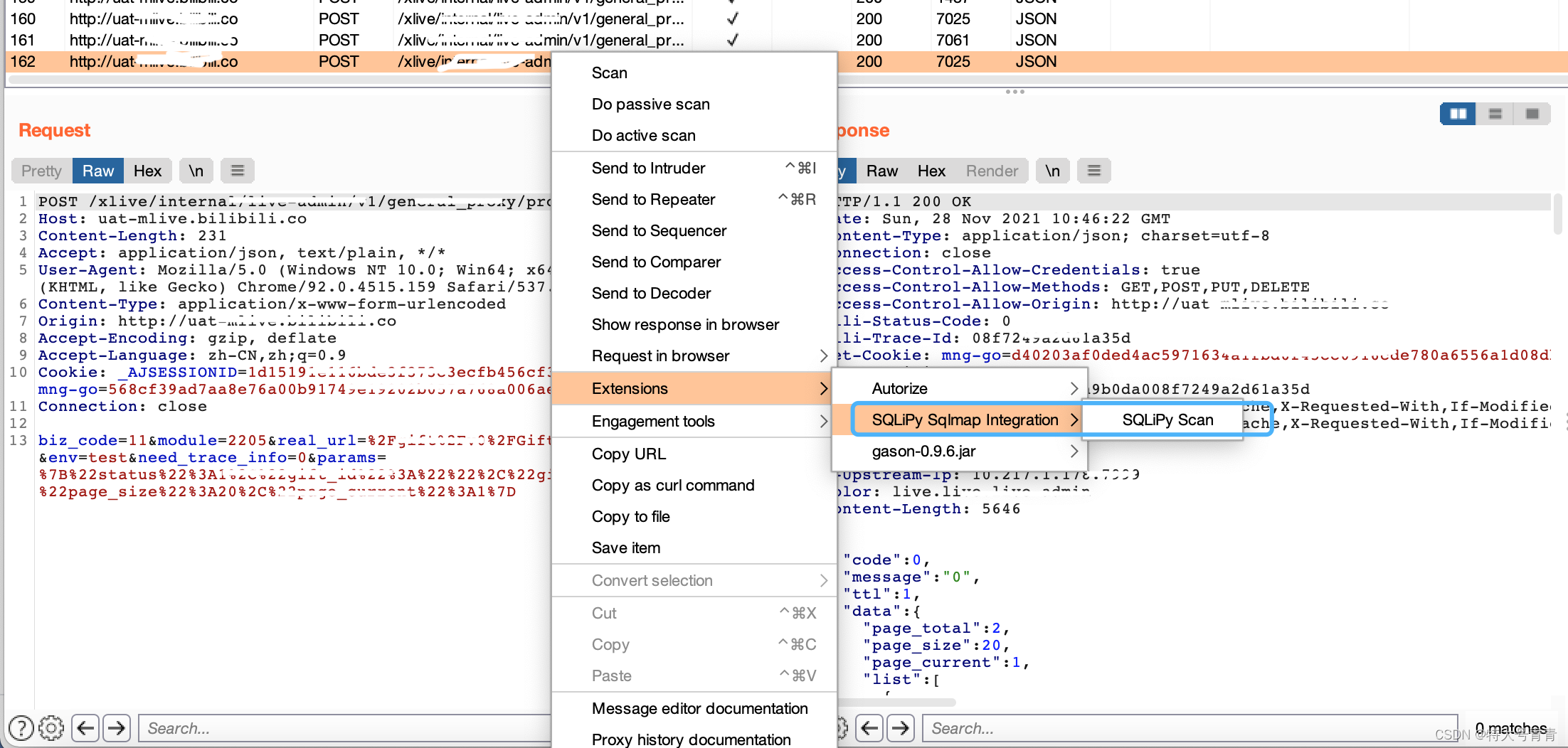Open the Request panel hamburger options menu
The height and width of the screenshot is (748, 1568).
pyautogui.click(x=238, y=171)
